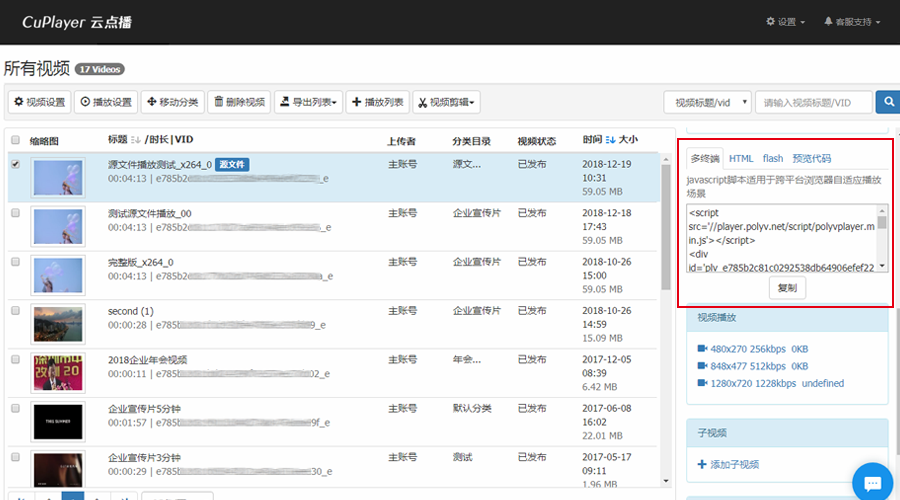Click the 输入视频标题/VID search field
This screenshot has width=900, height=500.
[x=814, y=102]
